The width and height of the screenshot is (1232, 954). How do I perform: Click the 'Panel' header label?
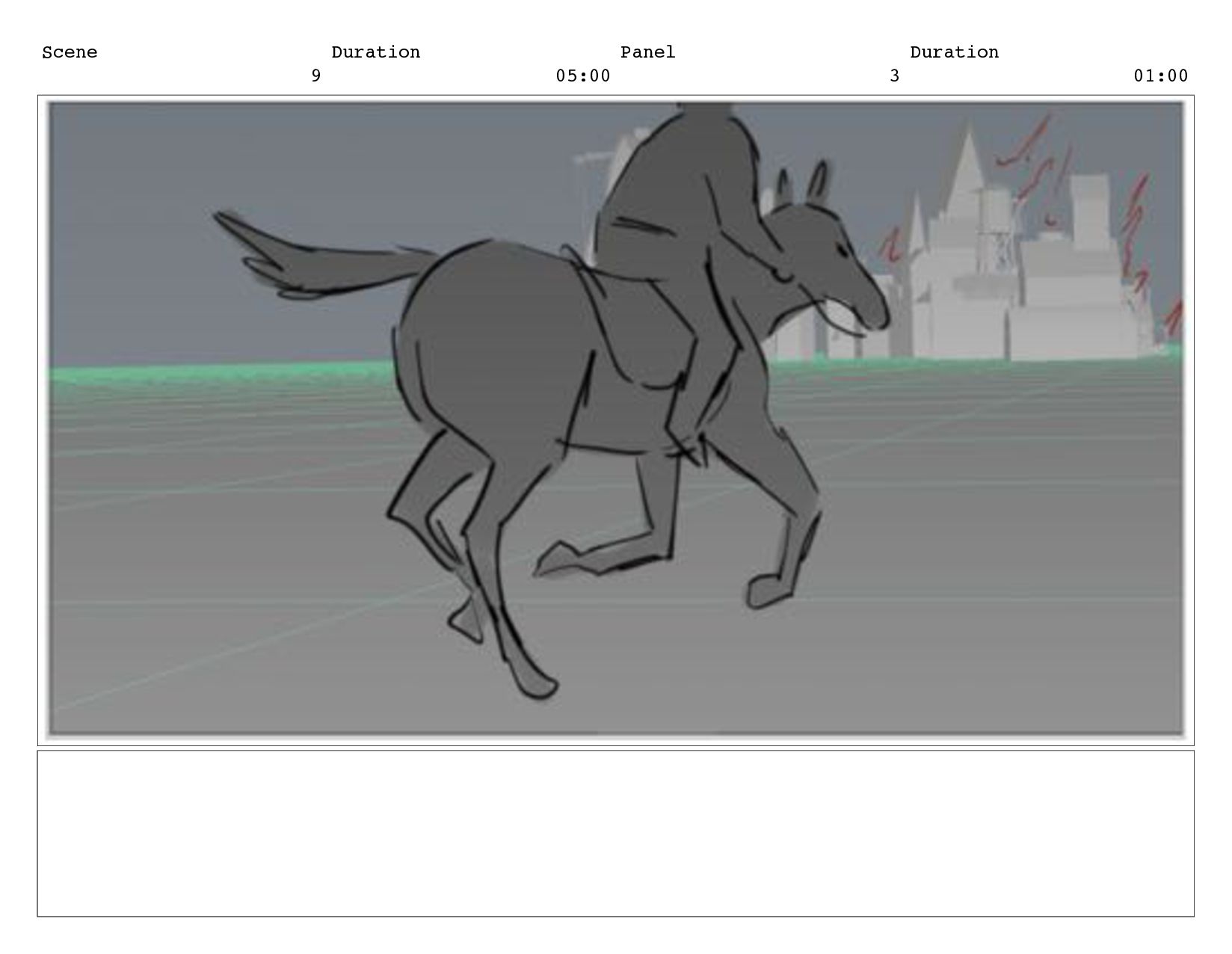pos(647,52)
